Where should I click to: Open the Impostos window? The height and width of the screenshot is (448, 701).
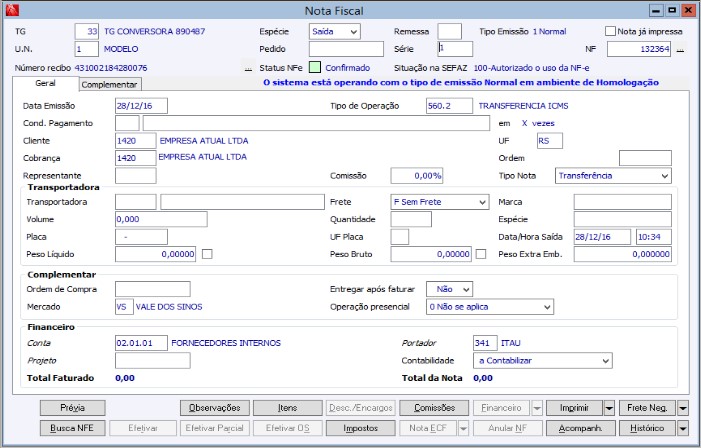[x=358, y=428]
